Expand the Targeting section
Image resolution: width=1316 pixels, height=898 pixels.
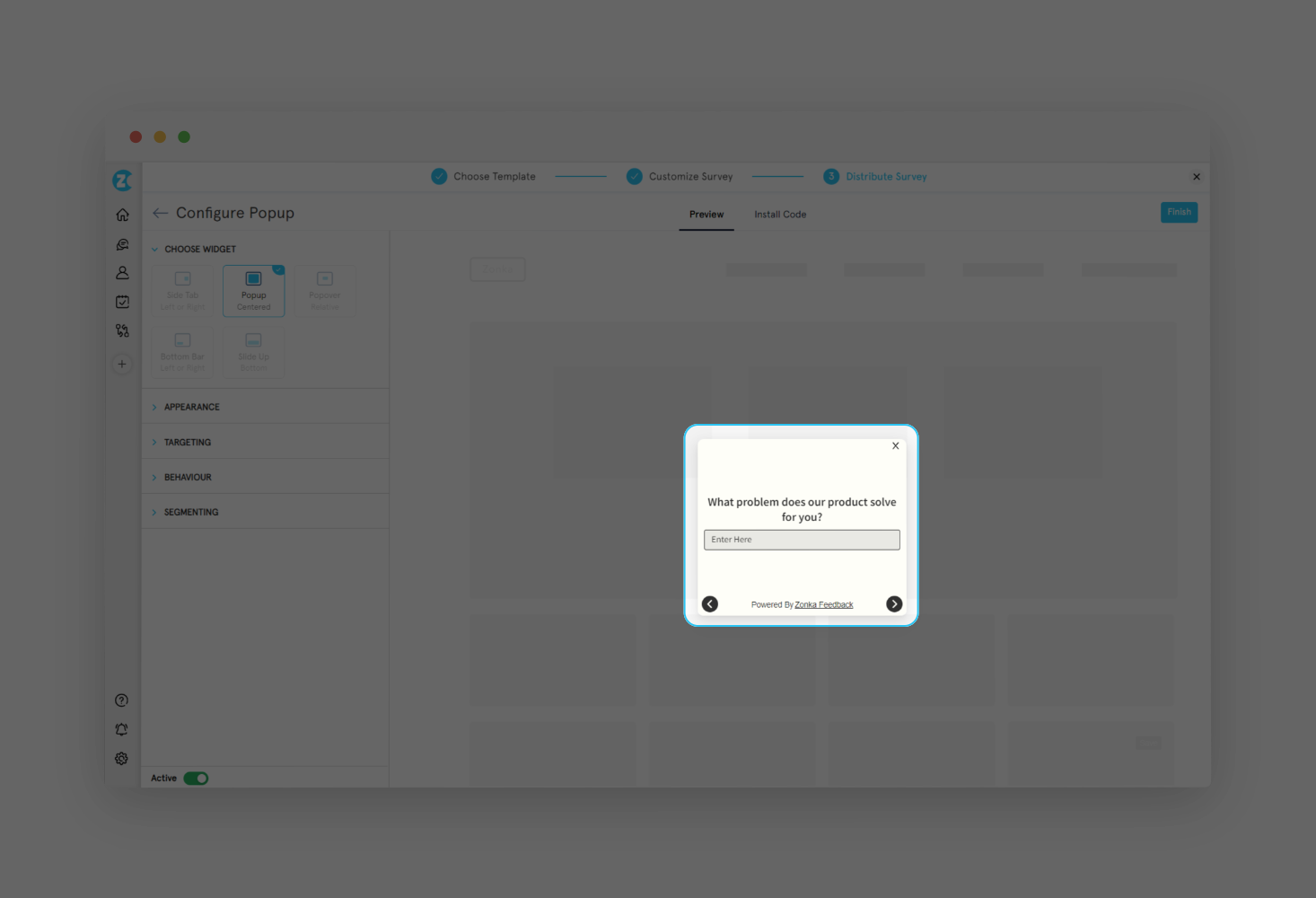[187, 442]
